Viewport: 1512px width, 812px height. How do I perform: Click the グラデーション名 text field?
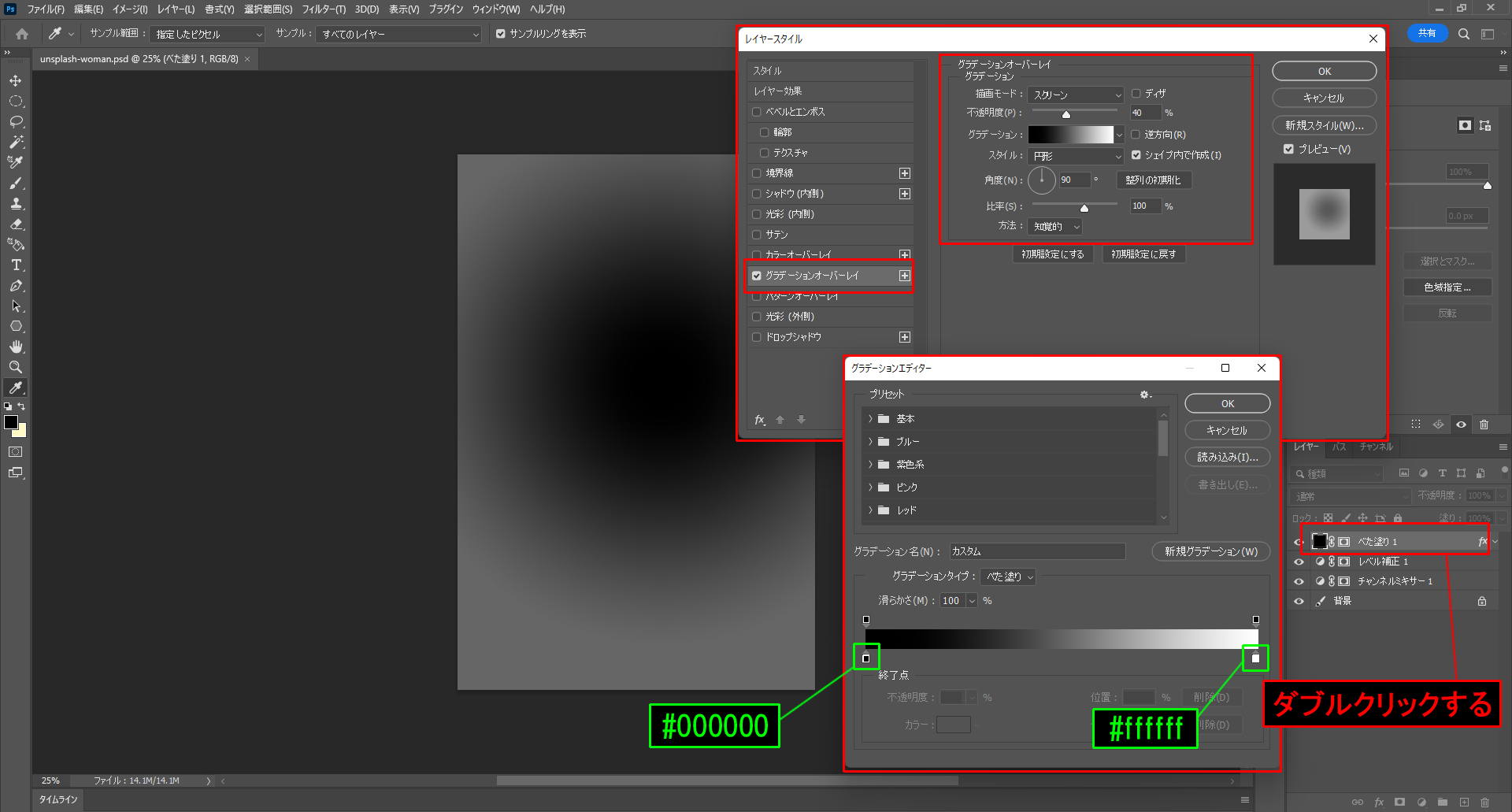tap(1036, 551)
